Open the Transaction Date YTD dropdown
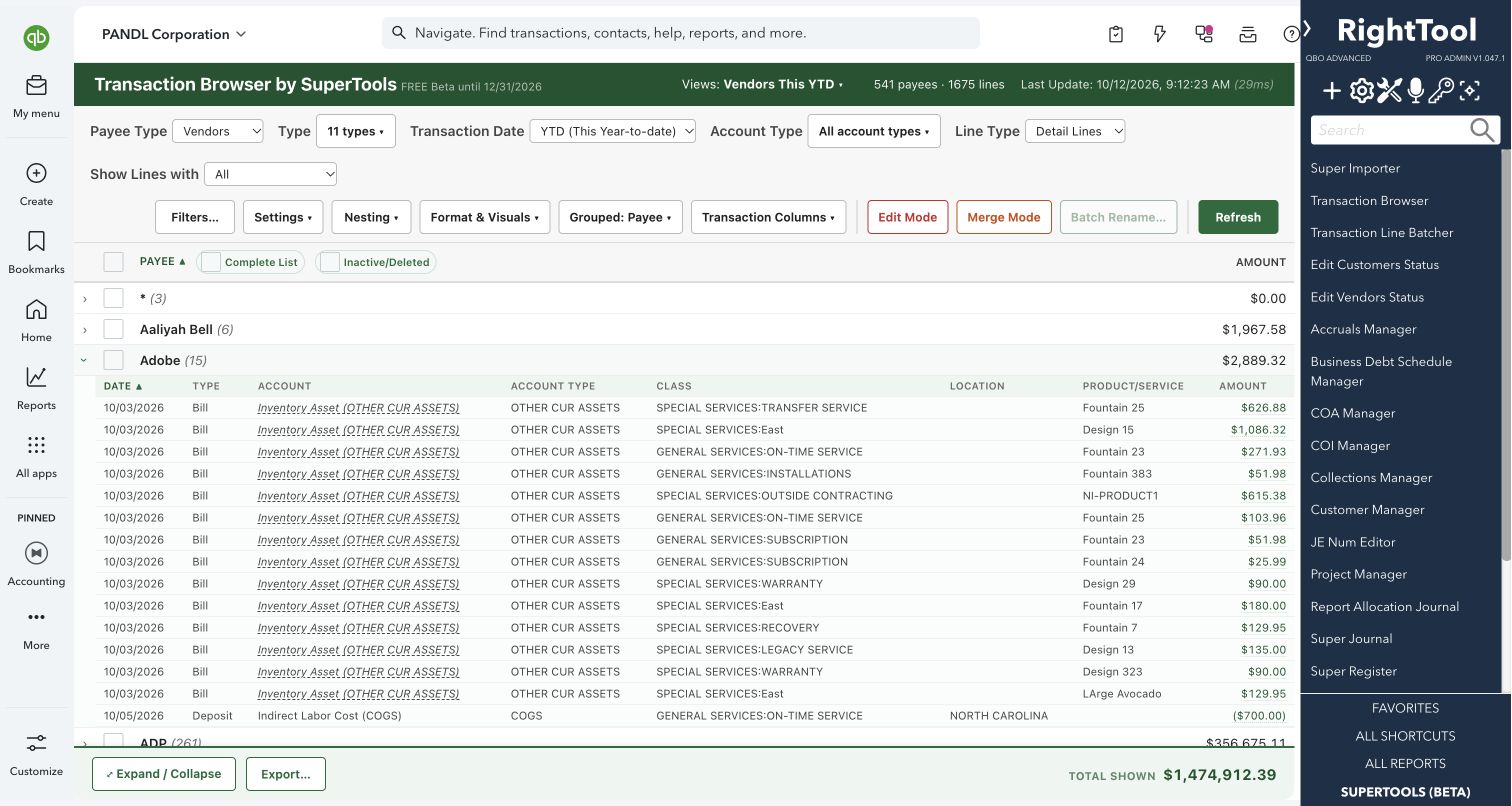 pyautogui.click(x=612, y=131)
